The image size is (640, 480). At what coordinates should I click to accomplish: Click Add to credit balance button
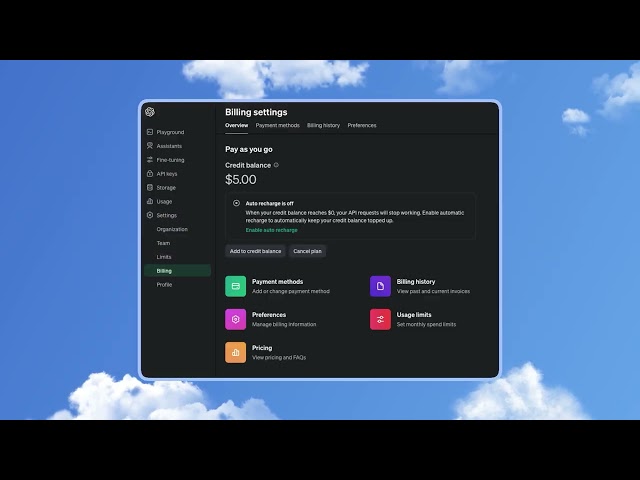coord(255,251)
